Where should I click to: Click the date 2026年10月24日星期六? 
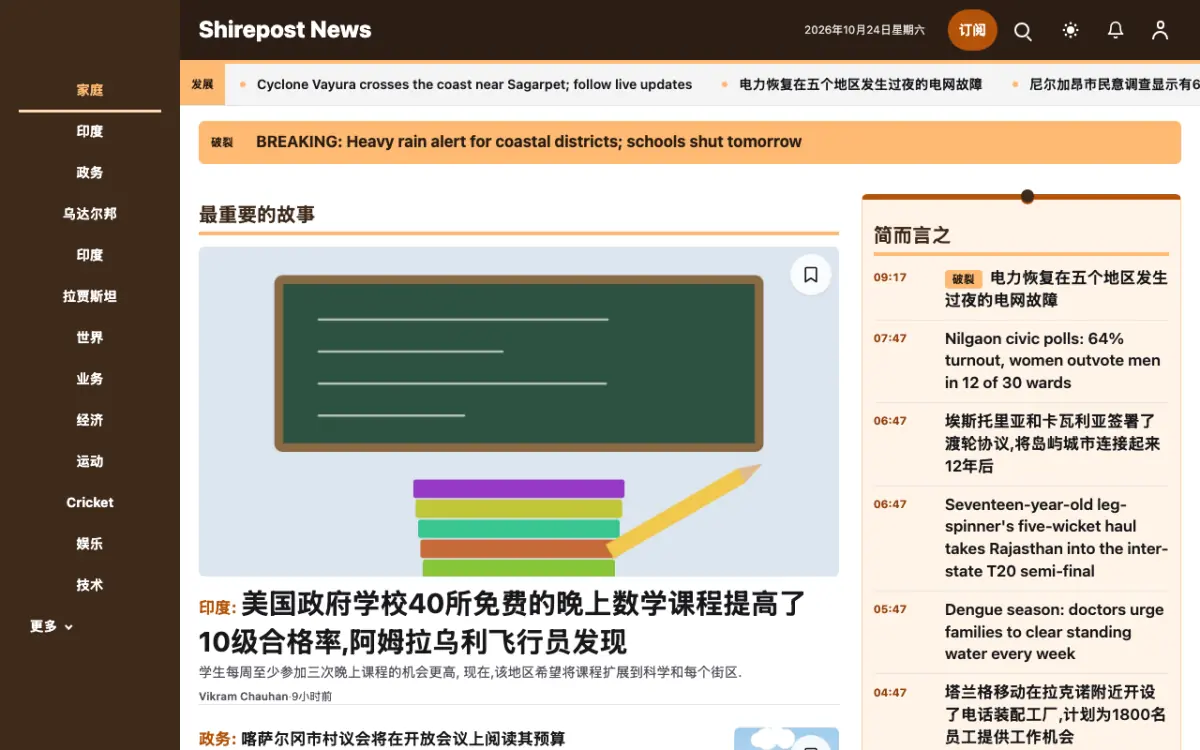pyautogui.click(x=865, y=30)
